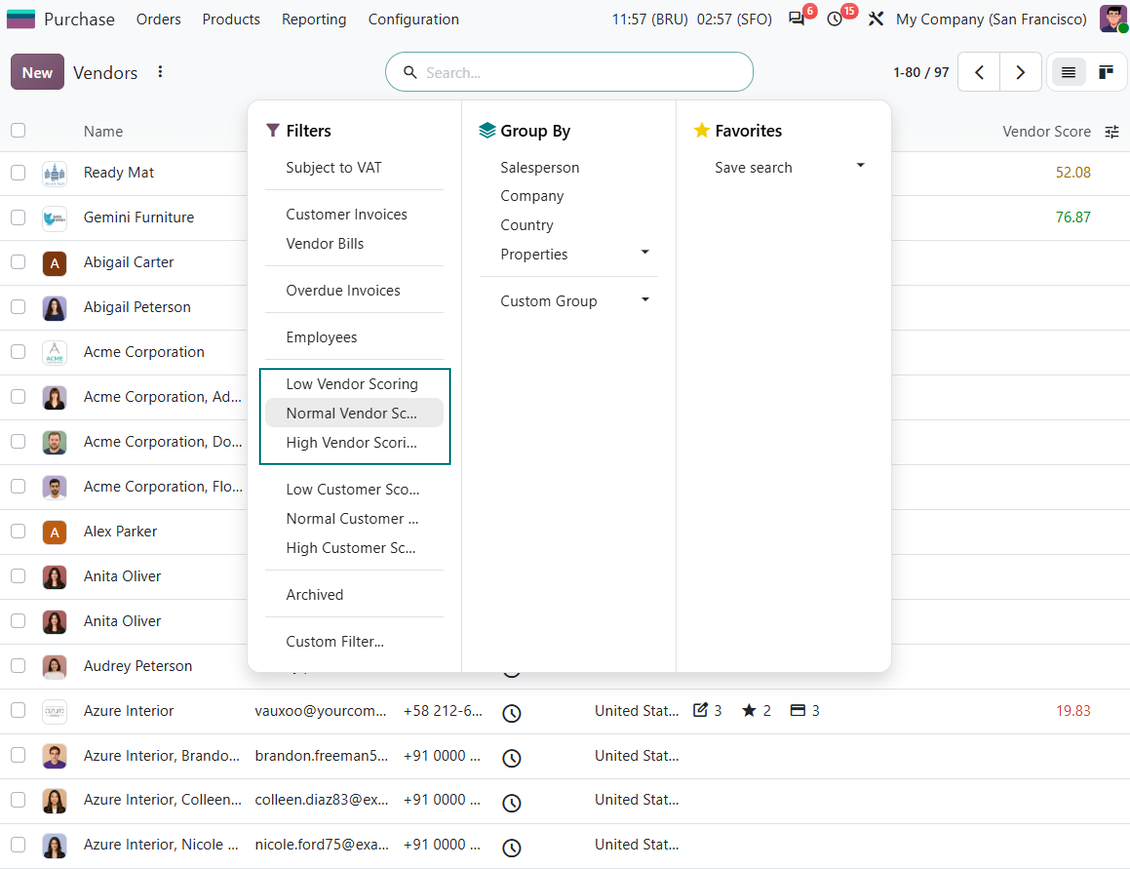
Task: Open the activities clock icon in header
Action: 835,19
